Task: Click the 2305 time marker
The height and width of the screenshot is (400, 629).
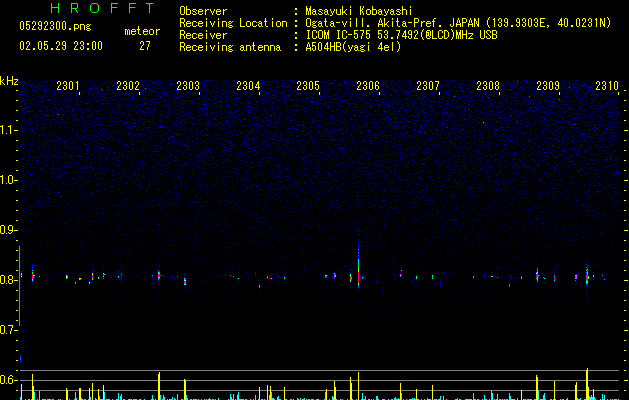Action: pyautogui.click(x=308, y=85)
